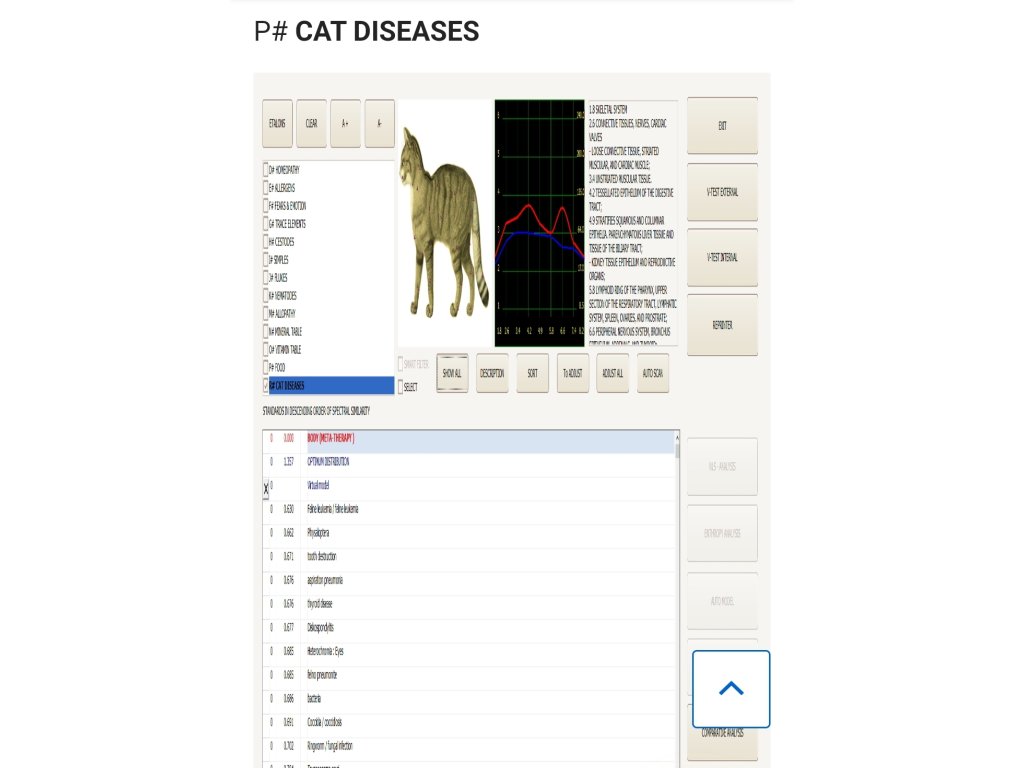Image resolution: width=1024 pixels, height=768 pixels.
Task: Click the AUTO MODEL button
Action: 722,601
